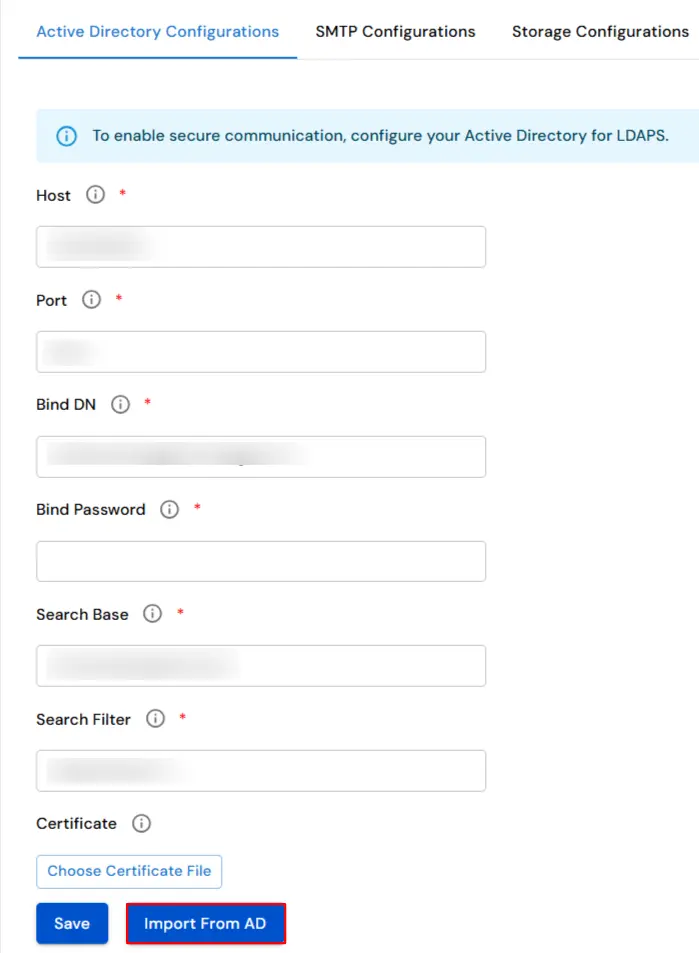
Task: Click the Bind DN input field
Action: [x=260, y=456]
